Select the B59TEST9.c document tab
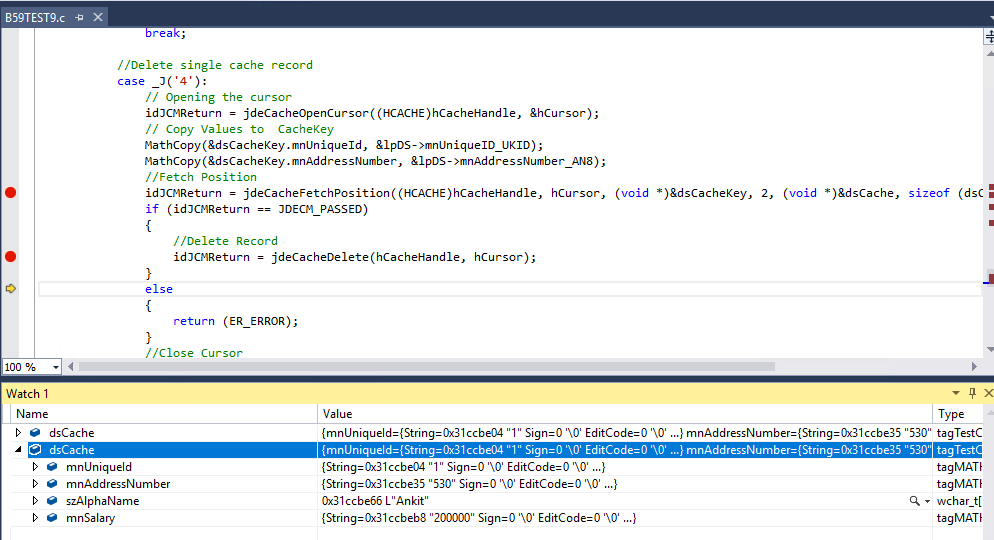The width and height of the screenshot is (994, 540). (x=35, y=18)
